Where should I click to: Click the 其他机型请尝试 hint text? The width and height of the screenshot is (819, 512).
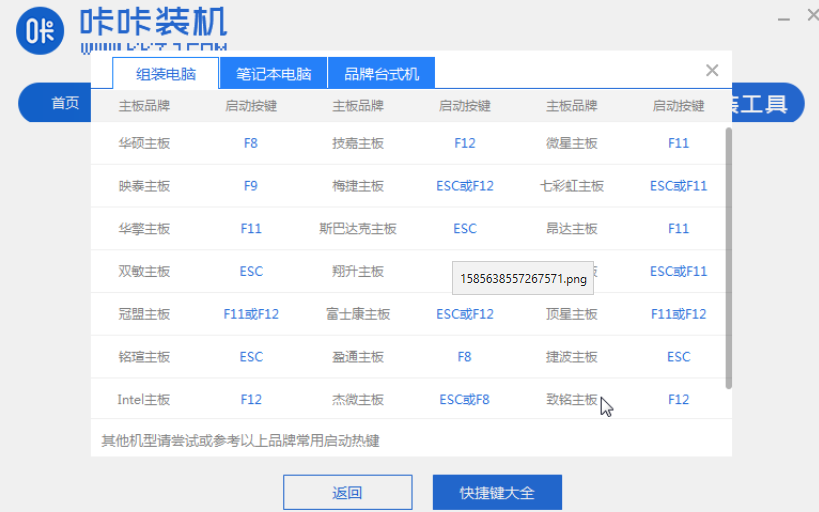(240, 441)
